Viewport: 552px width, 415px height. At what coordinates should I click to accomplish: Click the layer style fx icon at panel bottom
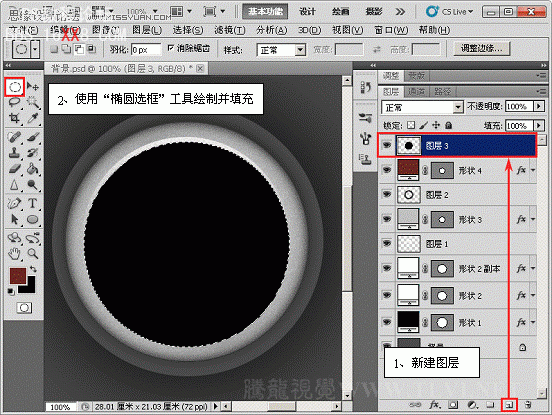pyautogui.click(x=434, y=405)
